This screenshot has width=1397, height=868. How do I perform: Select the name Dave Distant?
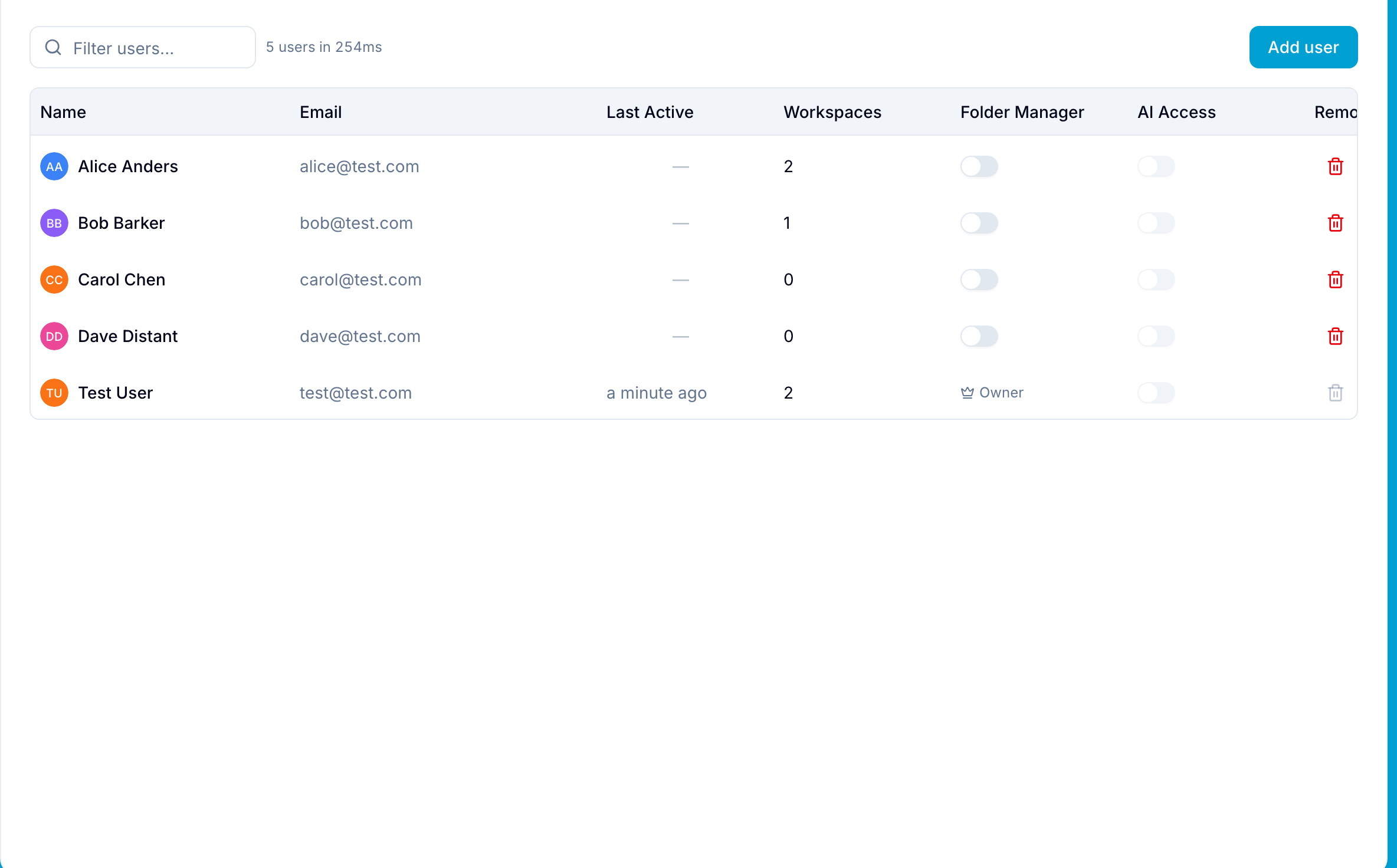tap(128, 336)
